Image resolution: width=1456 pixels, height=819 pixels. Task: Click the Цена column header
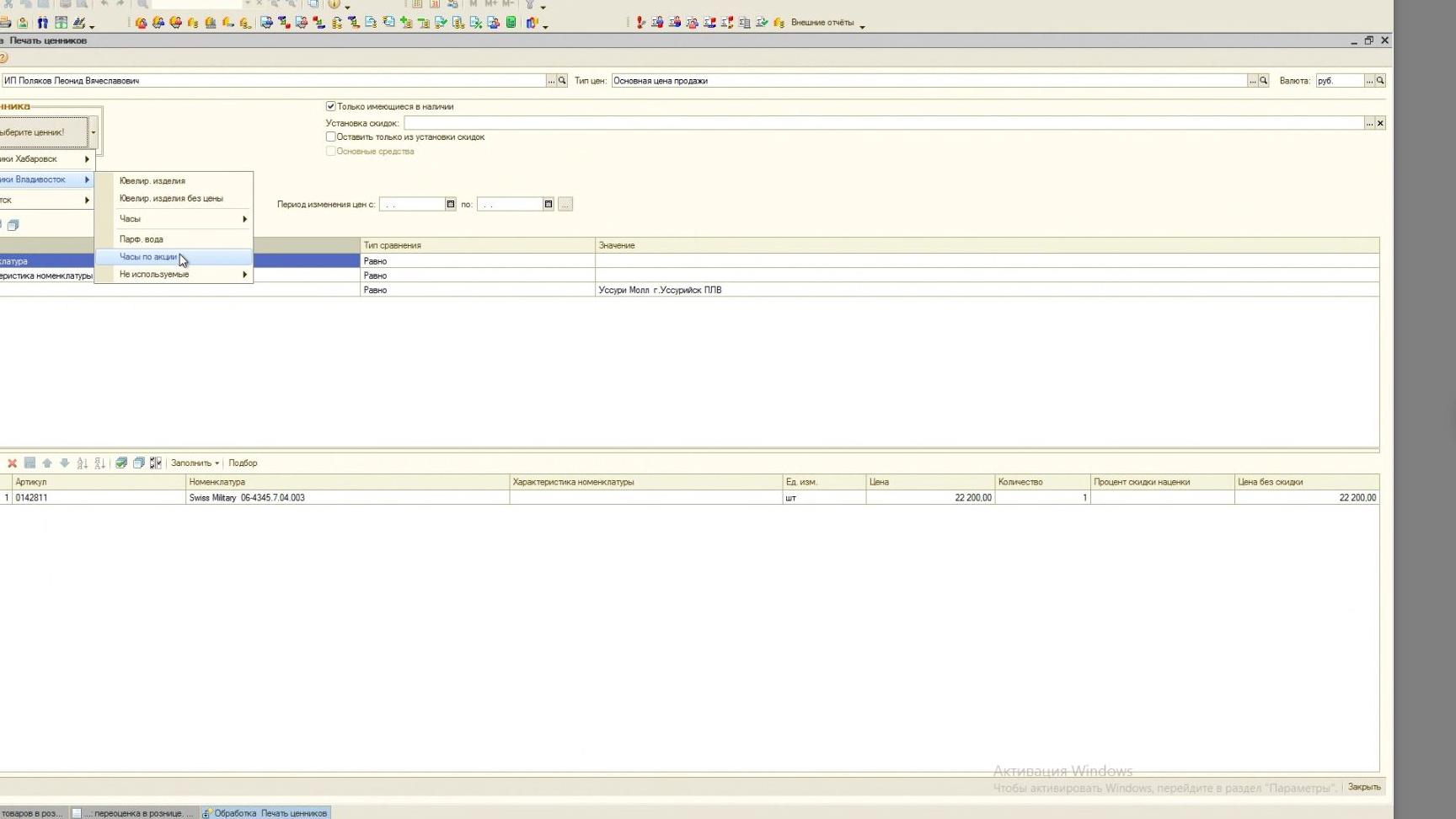930,482
